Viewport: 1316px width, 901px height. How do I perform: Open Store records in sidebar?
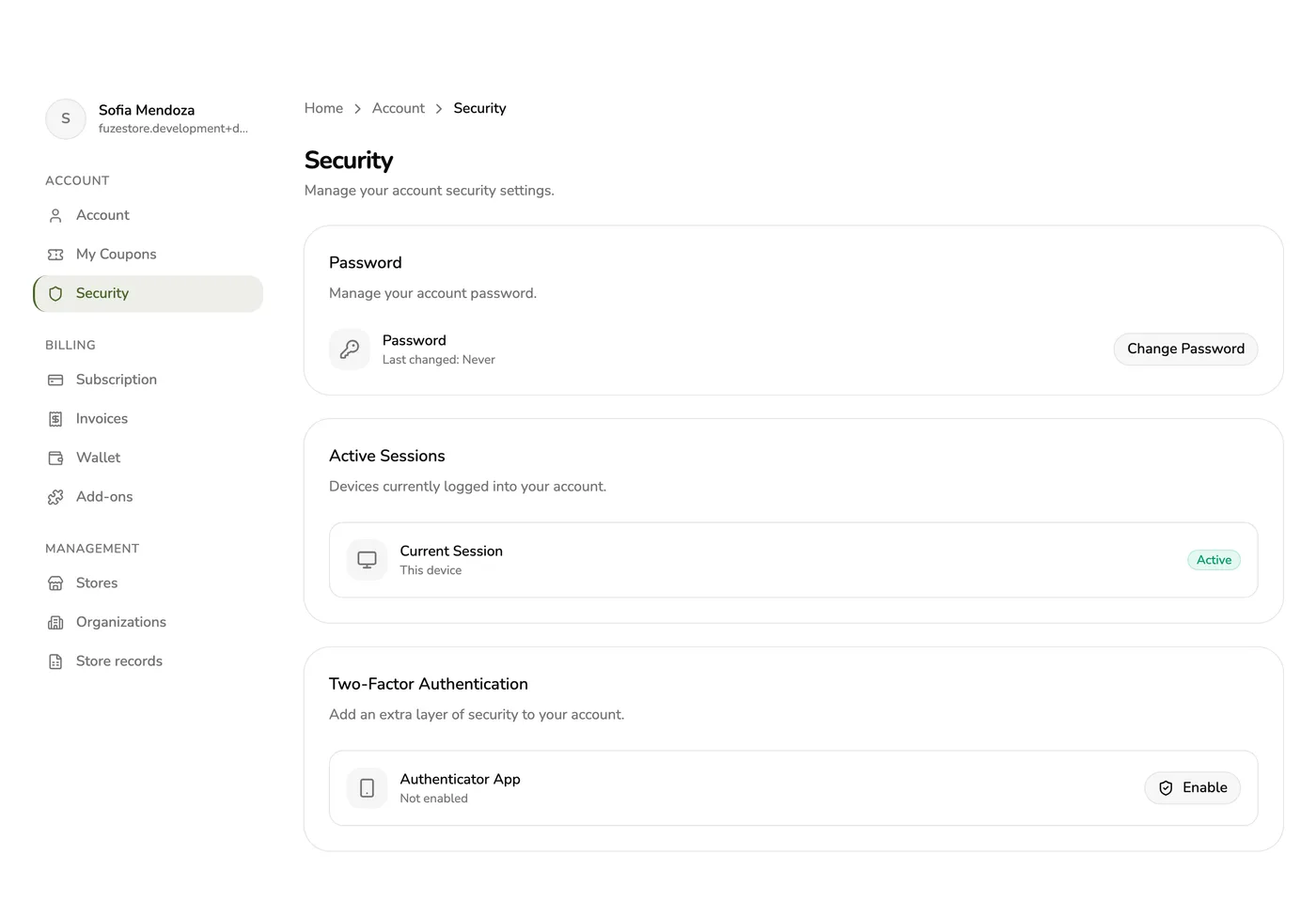(148, 661)
